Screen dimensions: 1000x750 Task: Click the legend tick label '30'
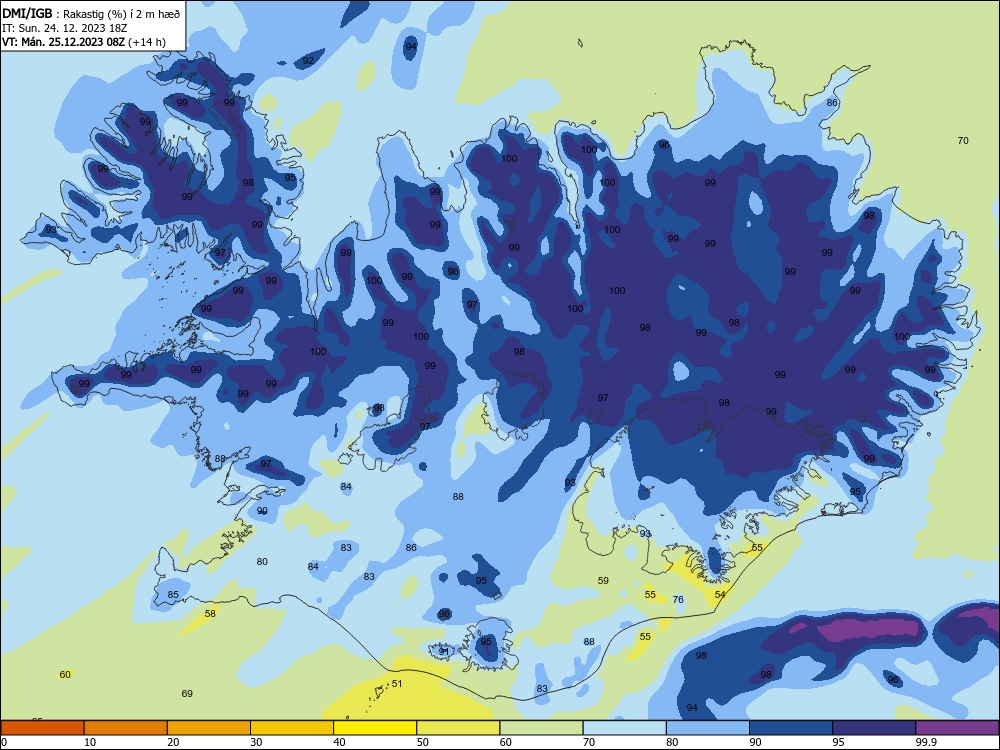[x=256, y=742]
